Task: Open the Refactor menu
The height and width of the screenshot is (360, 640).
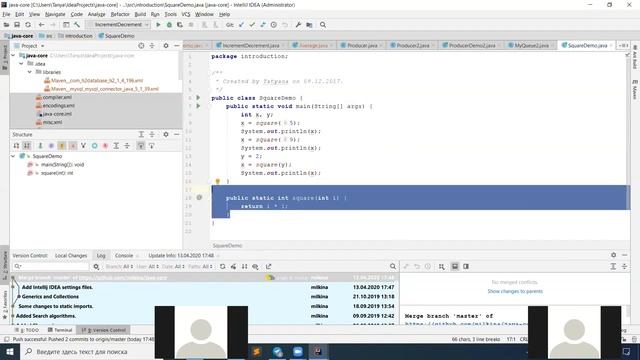Action: pos(120,14)
